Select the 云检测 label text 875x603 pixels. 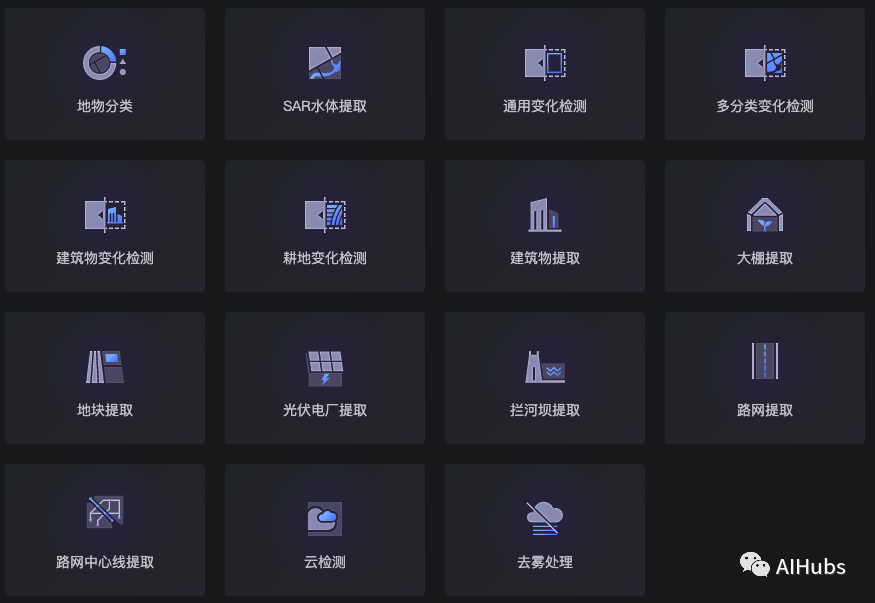[x=324, y=562]
